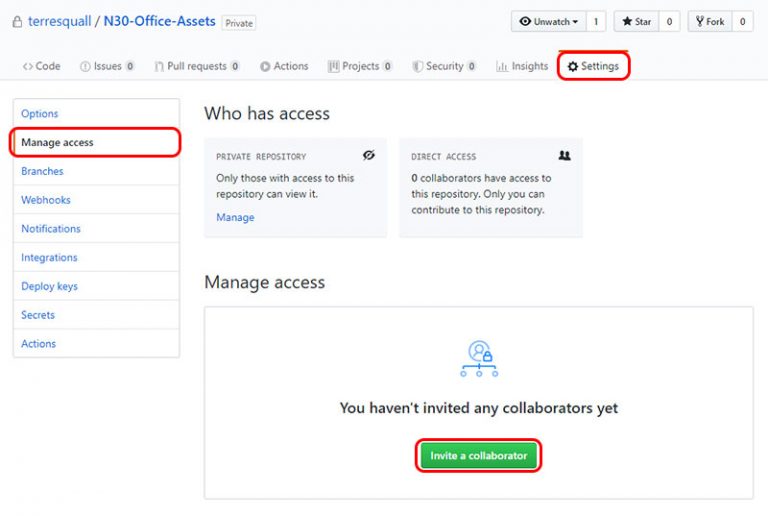
Task: Star the N30-Office-Assets repository
Action: pos(636,21)
